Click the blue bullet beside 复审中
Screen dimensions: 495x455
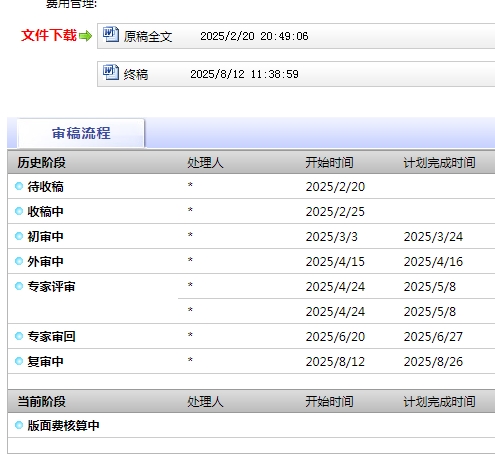tap(19, 361)
